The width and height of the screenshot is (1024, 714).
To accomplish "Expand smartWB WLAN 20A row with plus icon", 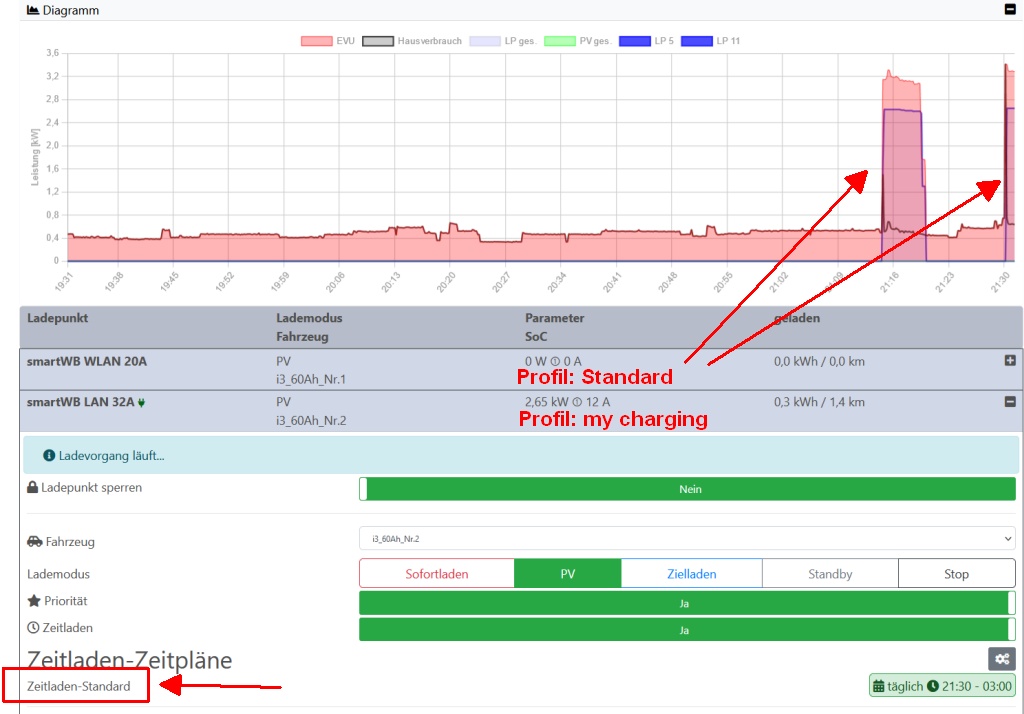I will click(1010, 361).
